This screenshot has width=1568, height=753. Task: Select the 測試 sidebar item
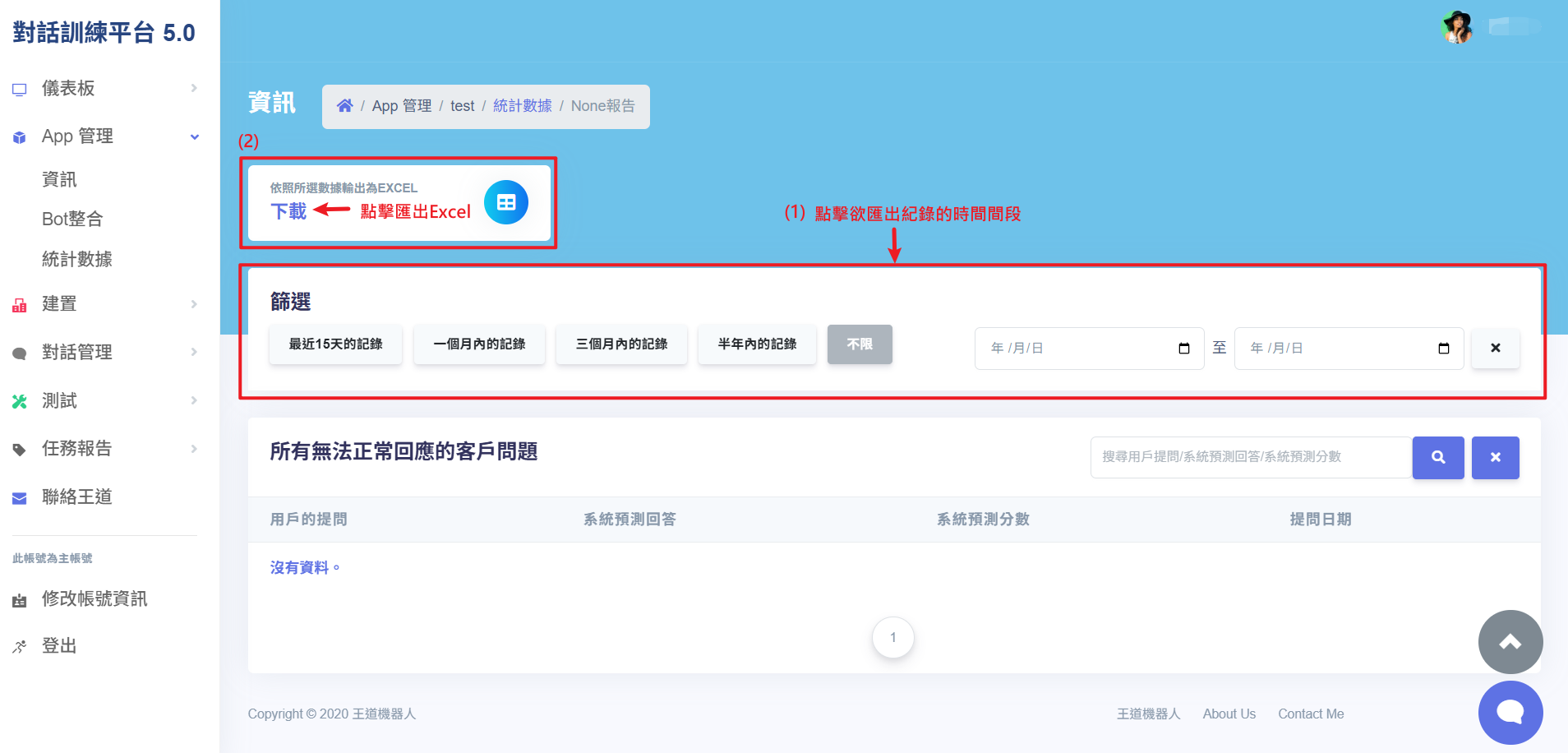pos(59,400)
